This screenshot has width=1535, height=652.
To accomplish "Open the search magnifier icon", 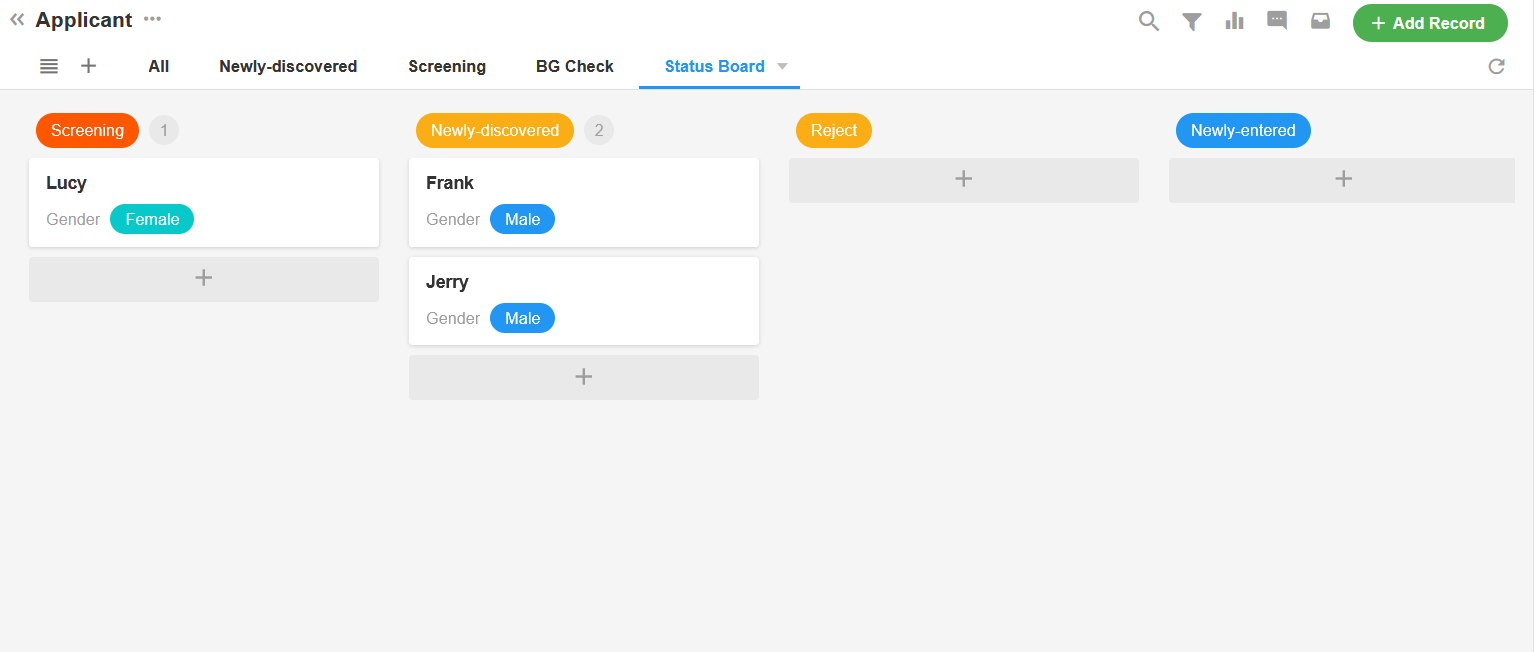I will (x=1149, y=21).
